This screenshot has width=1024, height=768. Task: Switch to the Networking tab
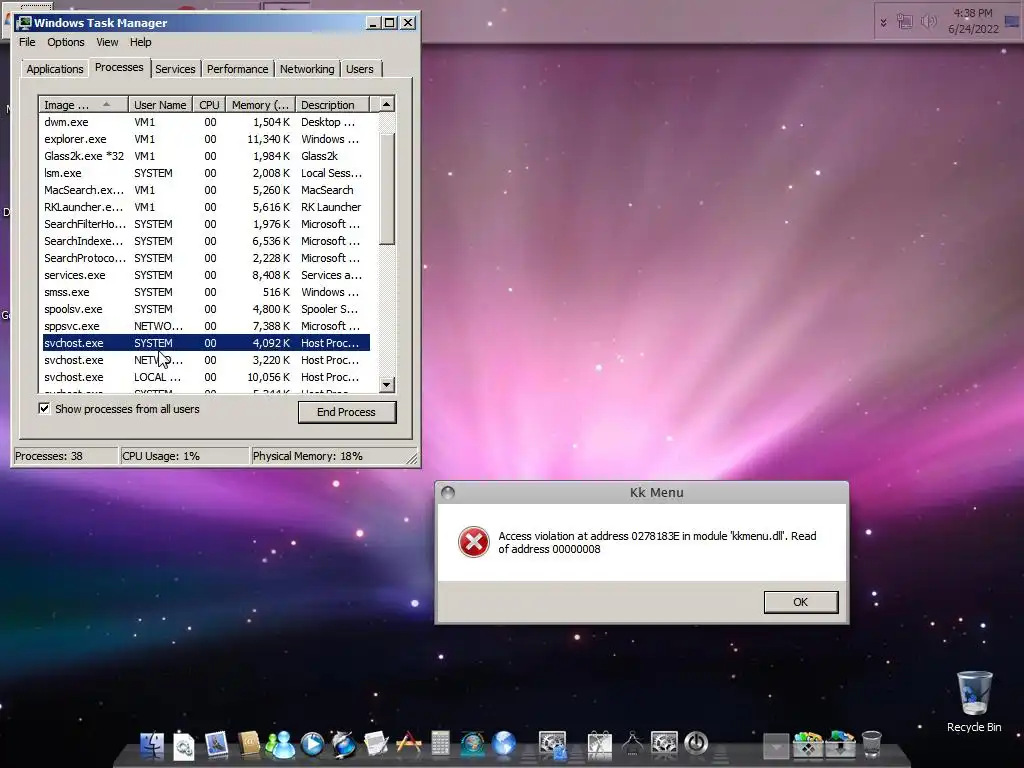coord(307,69)
